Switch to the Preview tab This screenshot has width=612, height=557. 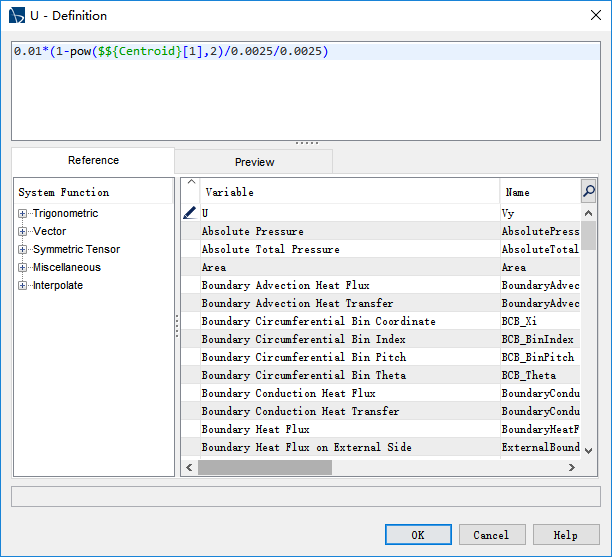click(254, 162)
